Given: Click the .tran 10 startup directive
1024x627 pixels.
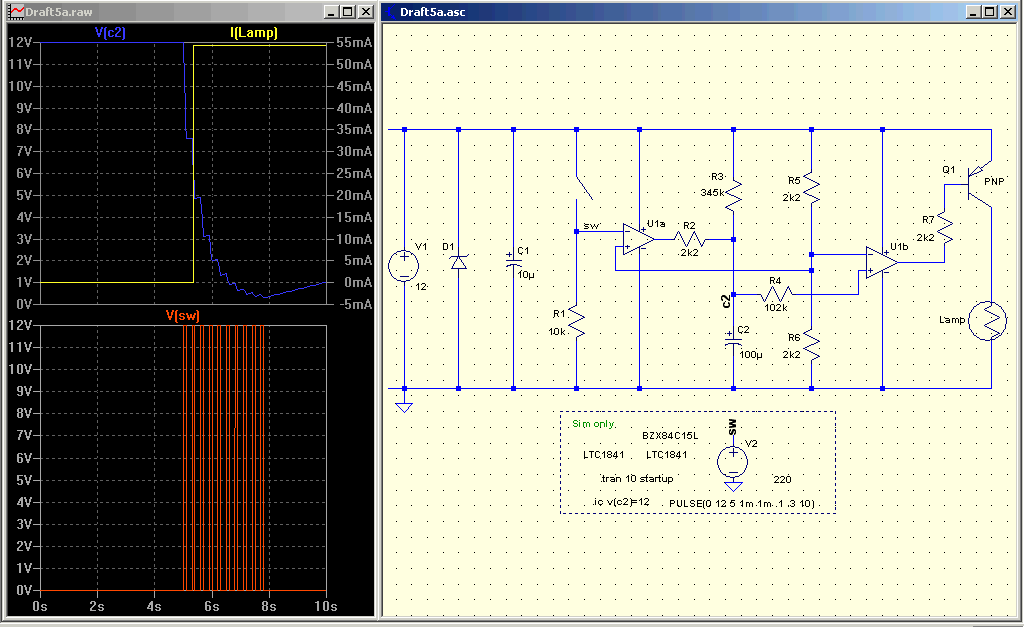Looking at the screenshot, I should [x=636, y=479].
